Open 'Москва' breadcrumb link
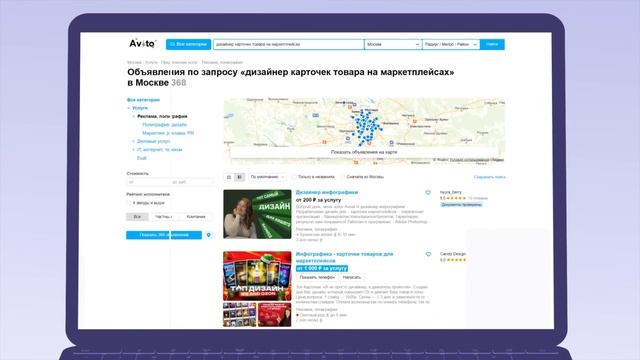 (x=134, y=62)
